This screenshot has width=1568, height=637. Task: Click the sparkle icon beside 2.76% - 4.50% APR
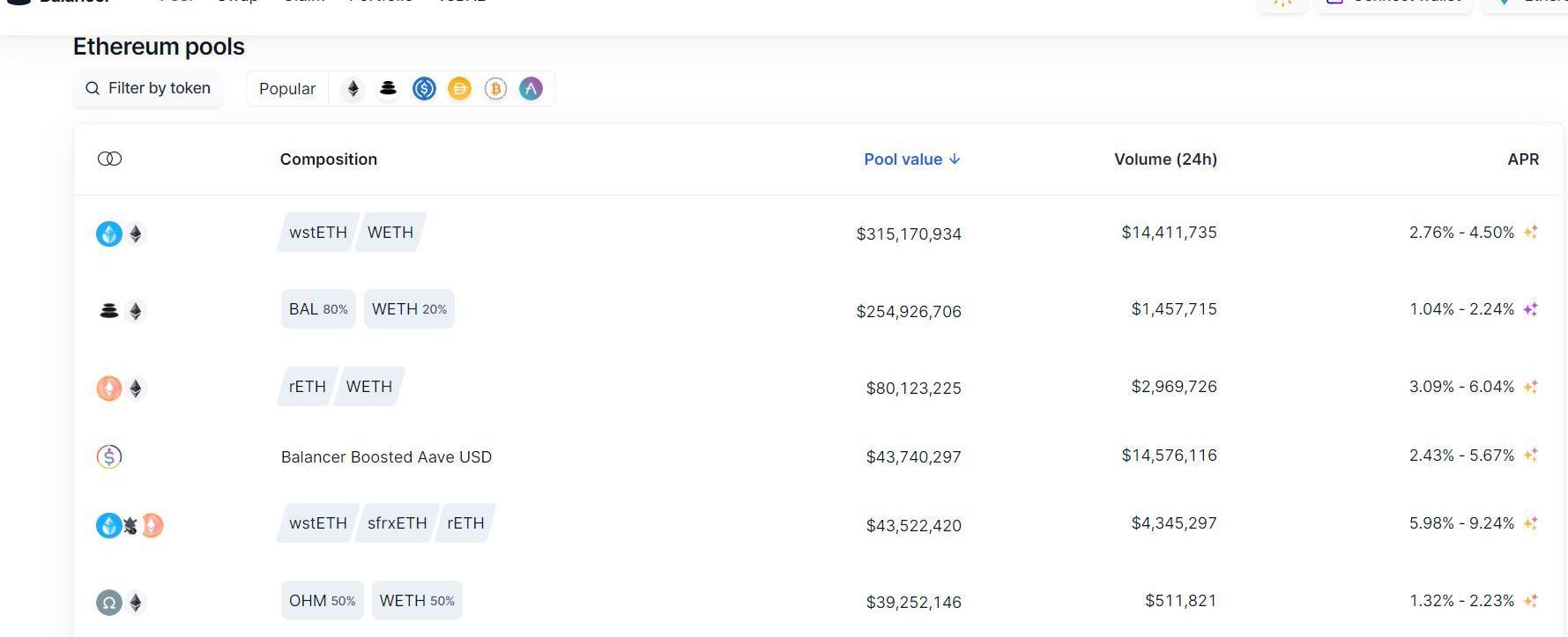pos(1531,233)
